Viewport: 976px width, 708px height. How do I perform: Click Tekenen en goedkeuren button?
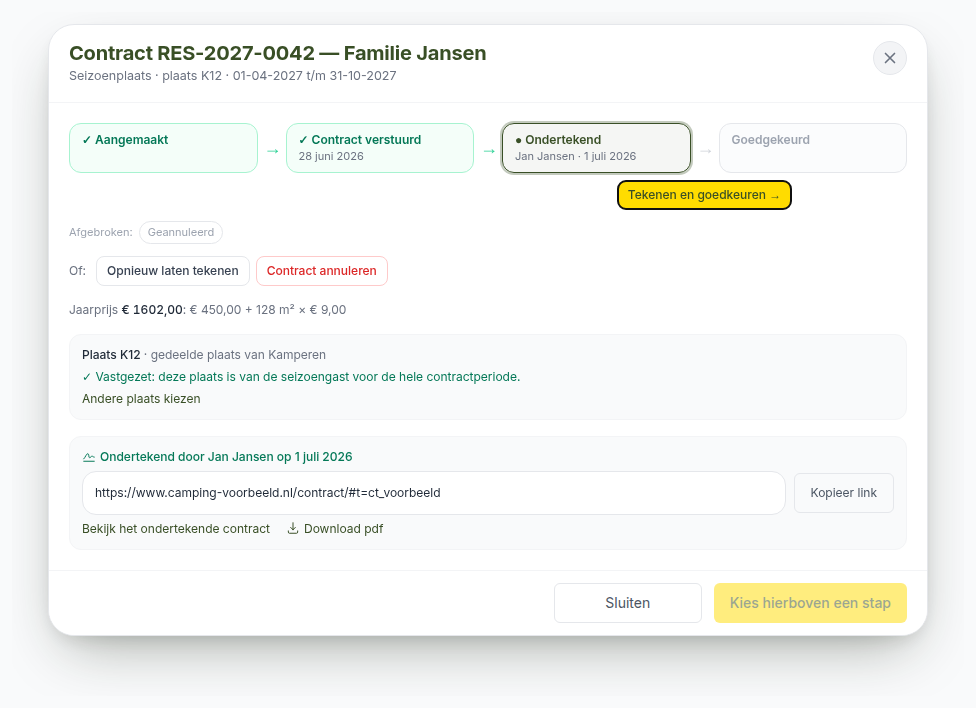pyautogui.click(x=704, y=195)
